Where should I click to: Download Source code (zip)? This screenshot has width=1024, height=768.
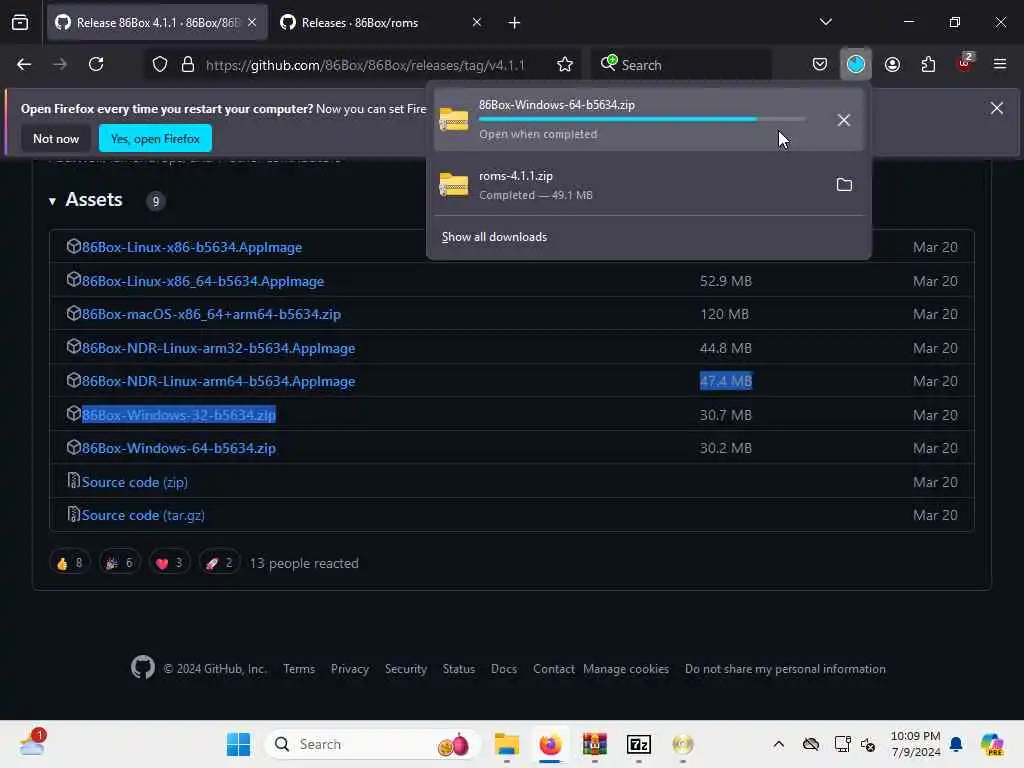pos(135,482)
